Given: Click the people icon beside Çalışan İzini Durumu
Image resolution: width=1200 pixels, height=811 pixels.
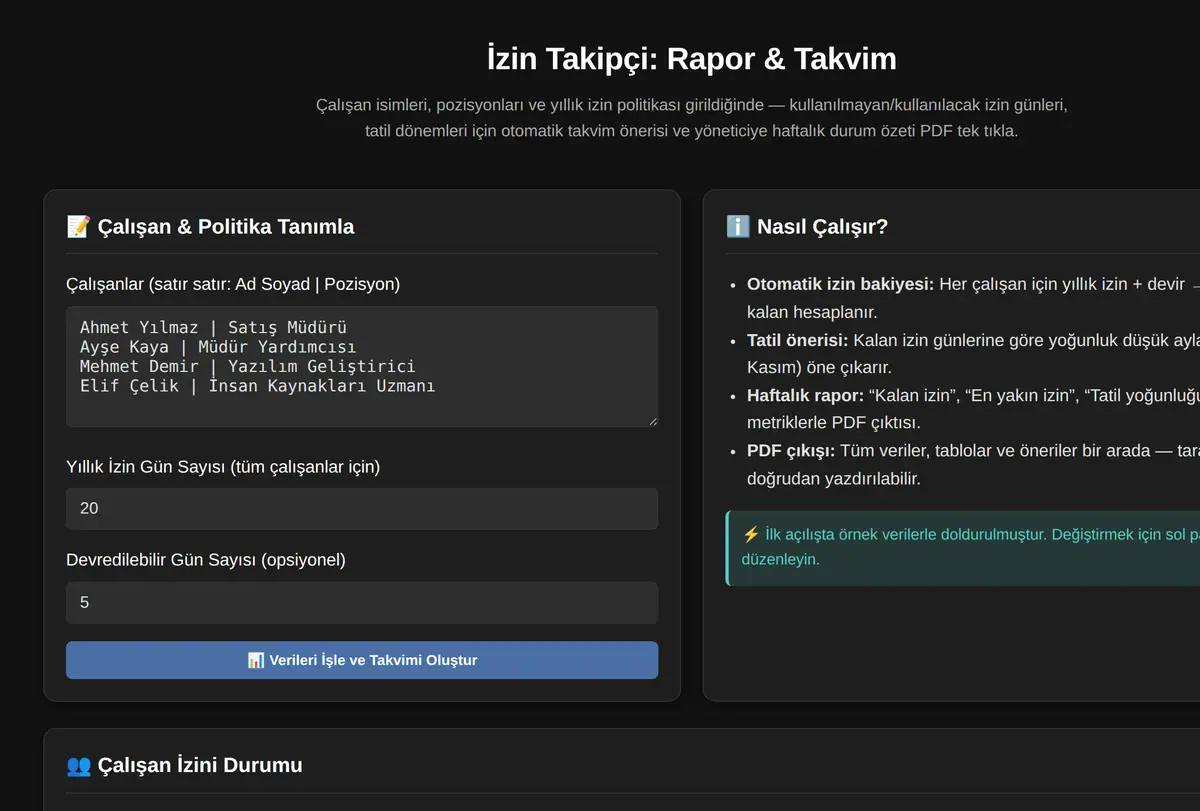Looking at the screenshot, I should point(78,766).
